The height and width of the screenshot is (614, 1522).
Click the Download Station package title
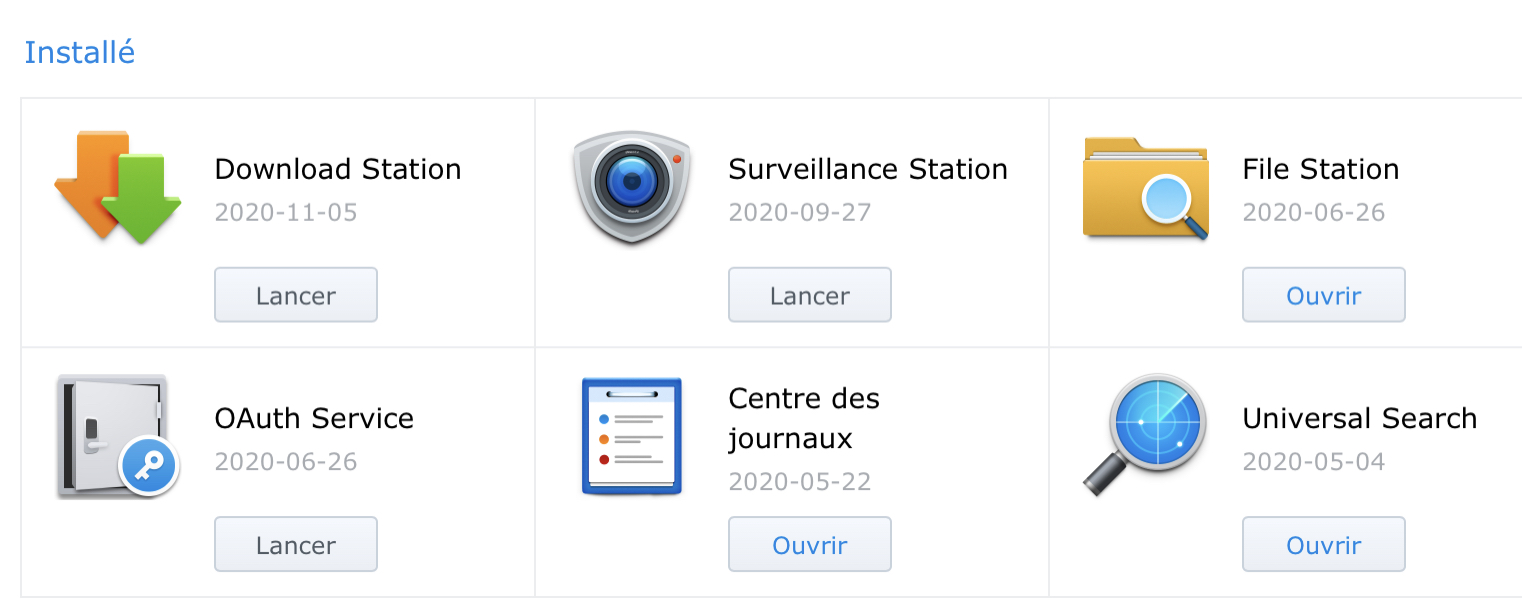pos(338,169)
